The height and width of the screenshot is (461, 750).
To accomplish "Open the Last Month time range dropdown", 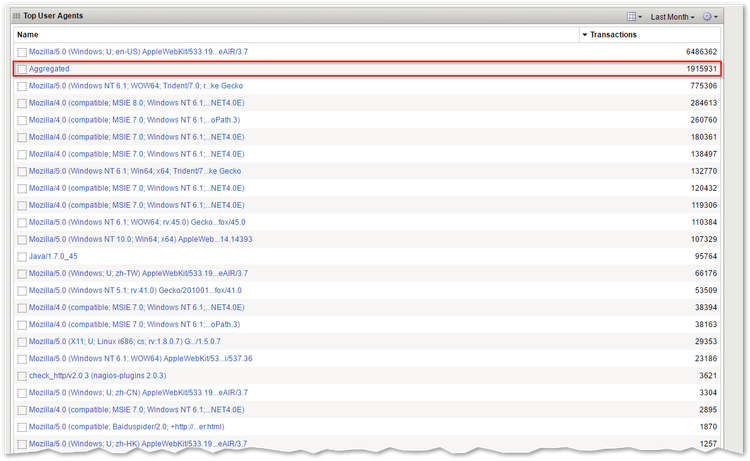I will [672, 17].
